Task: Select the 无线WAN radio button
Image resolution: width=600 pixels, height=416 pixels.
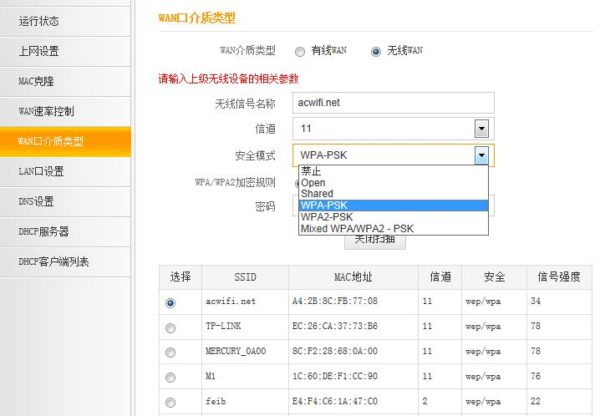Action: point(376,50)
